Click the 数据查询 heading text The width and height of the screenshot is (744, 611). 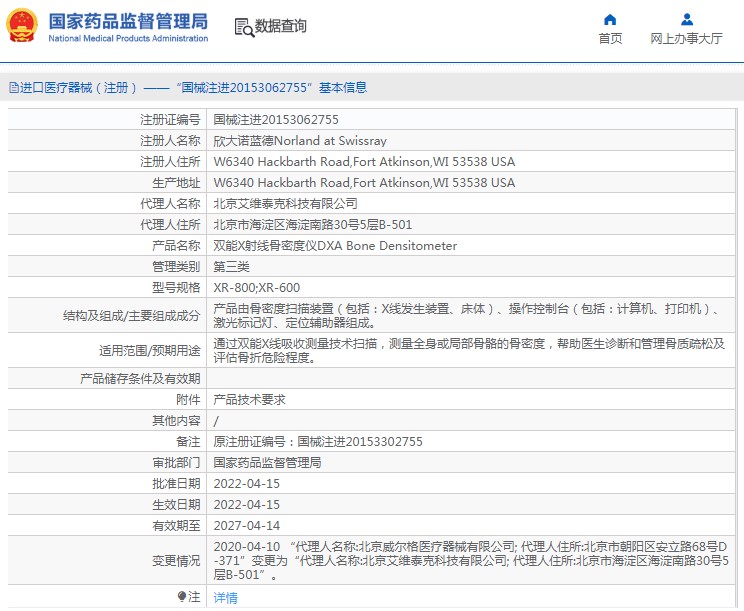[280, 26]
